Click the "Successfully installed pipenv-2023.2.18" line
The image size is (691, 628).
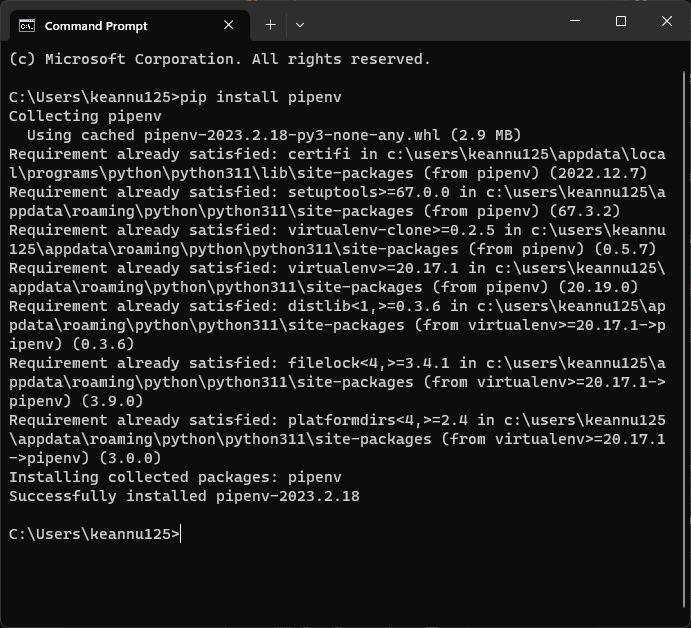point(184,496)
